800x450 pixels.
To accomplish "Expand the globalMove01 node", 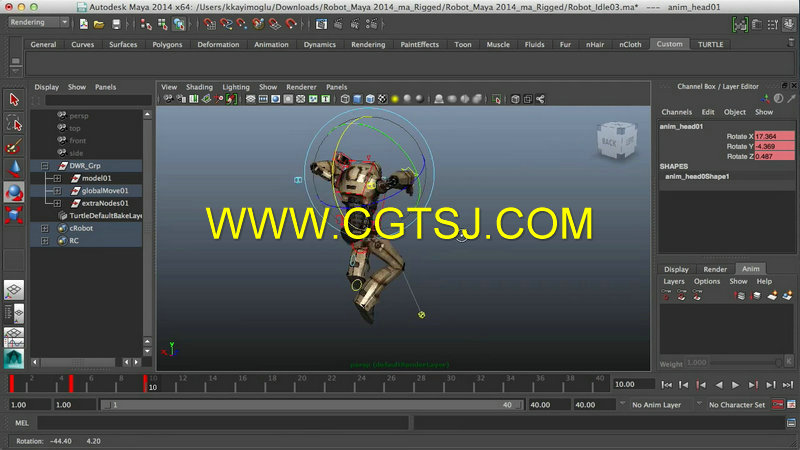I will (x=57, y=191).
